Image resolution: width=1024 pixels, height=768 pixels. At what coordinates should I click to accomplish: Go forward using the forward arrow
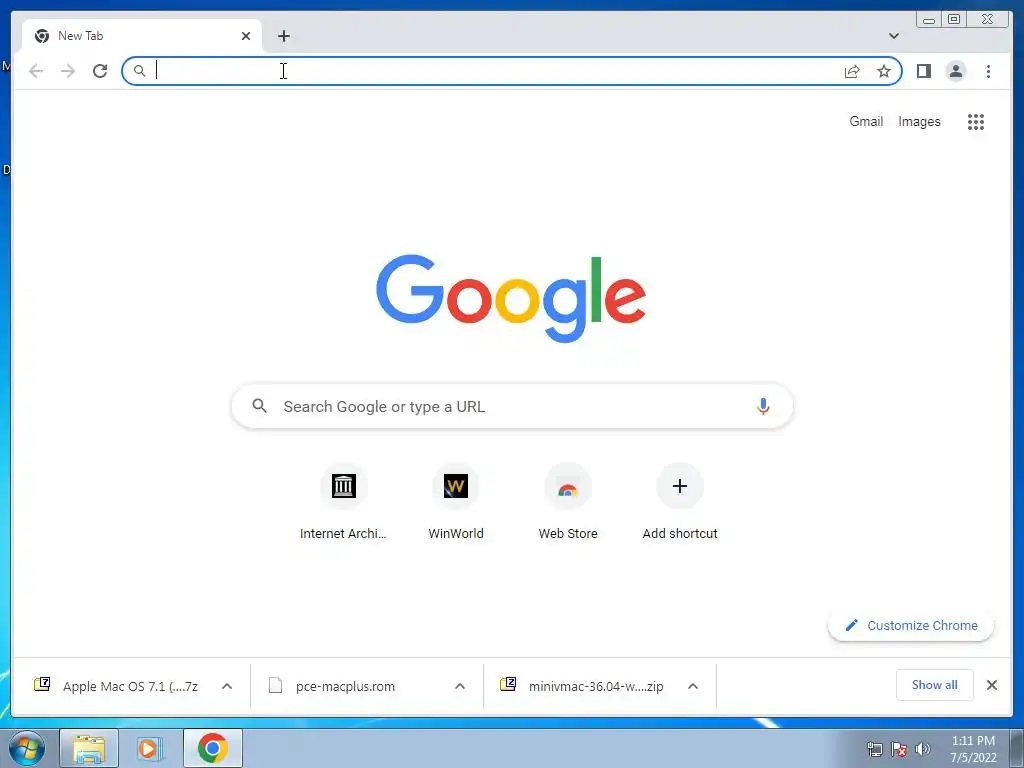click(x=68, y=71)
